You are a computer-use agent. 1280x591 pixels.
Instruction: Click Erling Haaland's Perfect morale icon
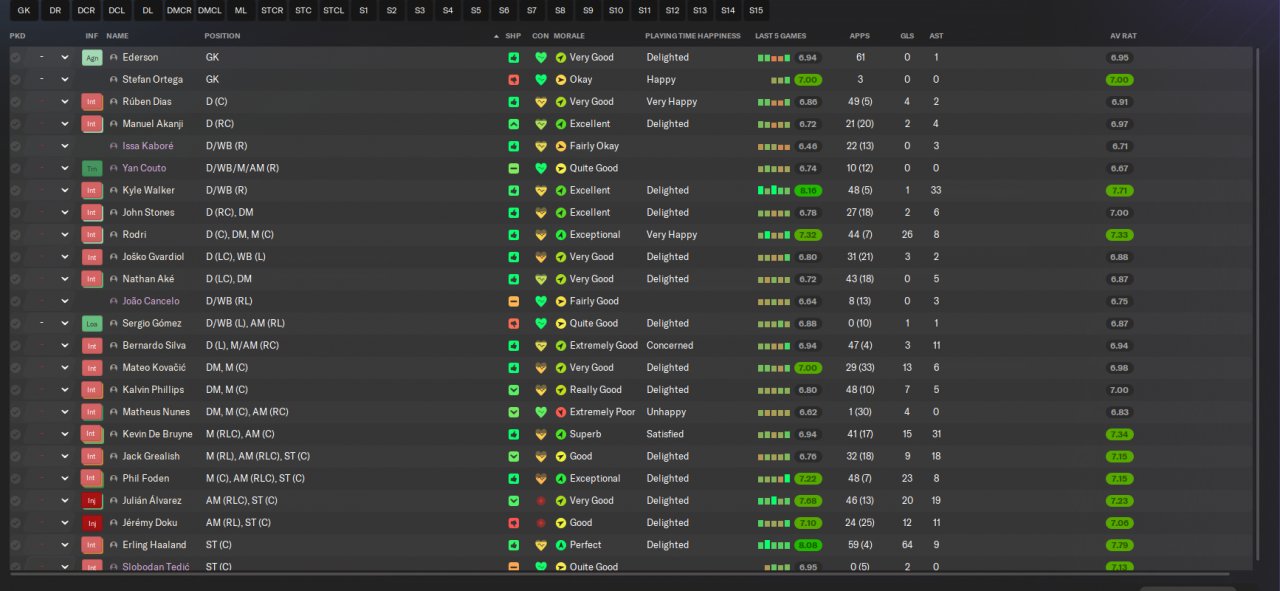(561, 545)
